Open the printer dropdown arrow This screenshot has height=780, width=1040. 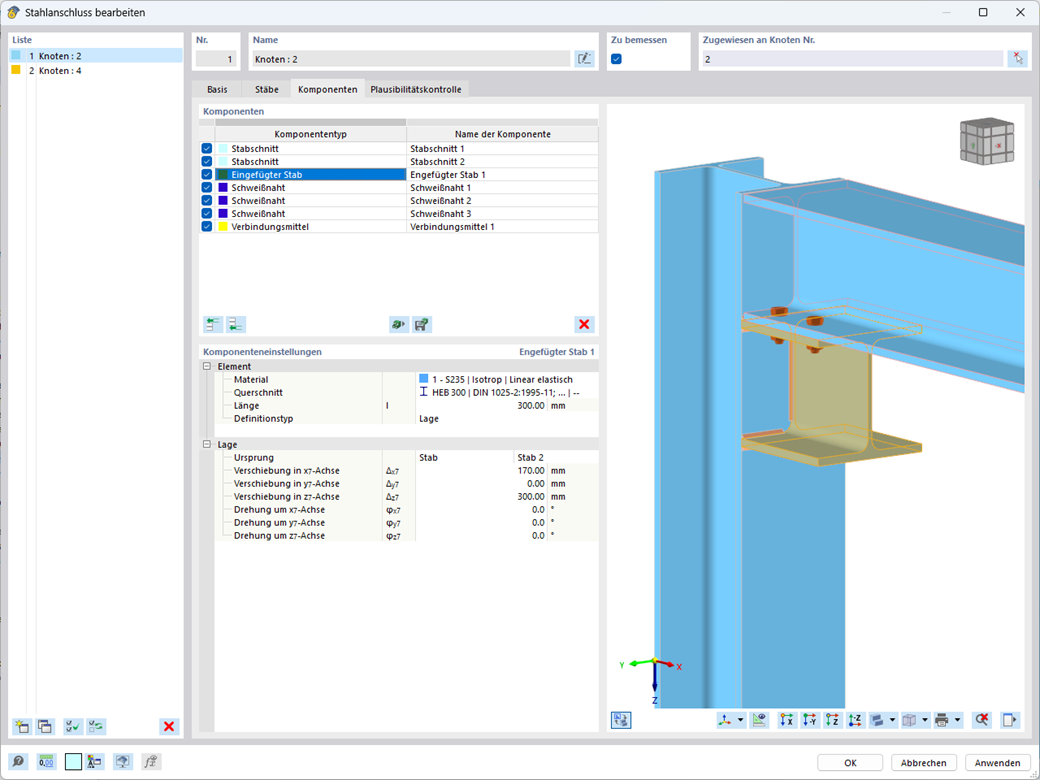click(x=958, y=720)
